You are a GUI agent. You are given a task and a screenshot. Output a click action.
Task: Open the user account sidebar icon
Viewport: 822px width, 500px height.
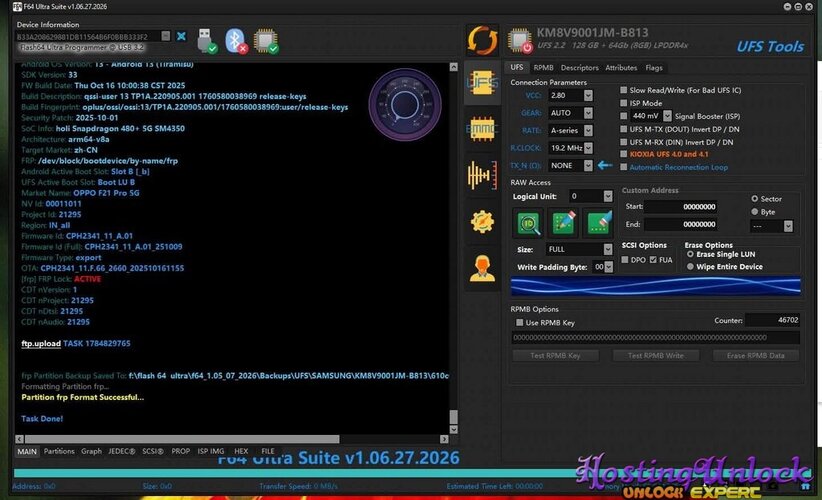(x=482, y=268)
